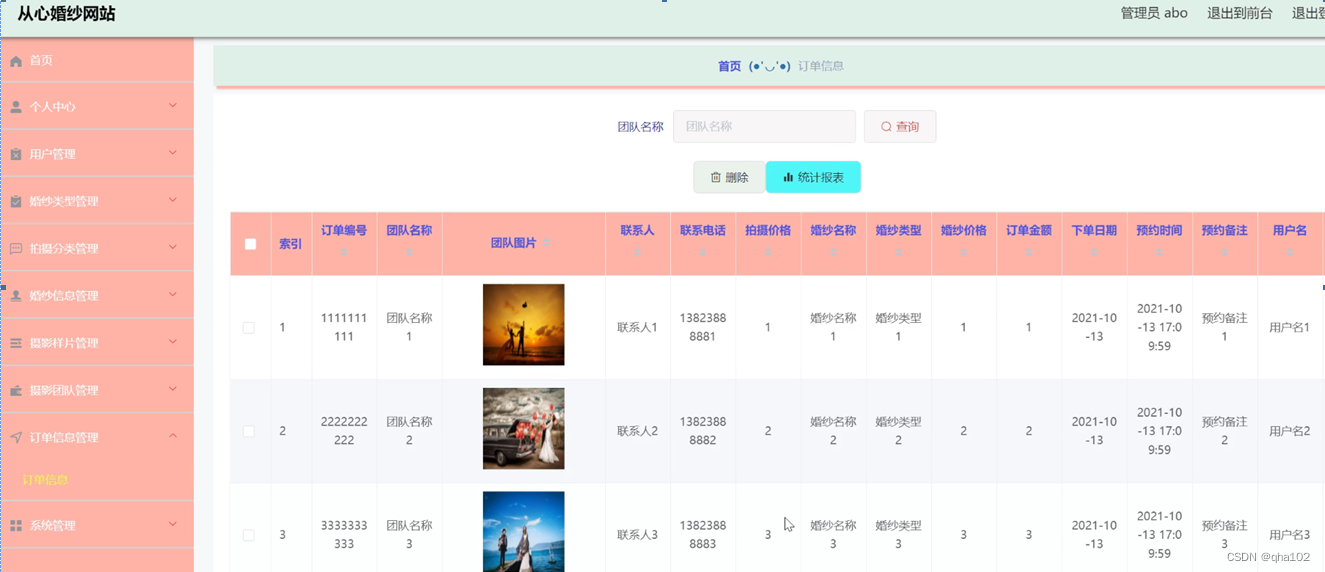Click the clipboard icon for 用户管理
Viewport: 1325px width, 572px height.
click(16, 155)
